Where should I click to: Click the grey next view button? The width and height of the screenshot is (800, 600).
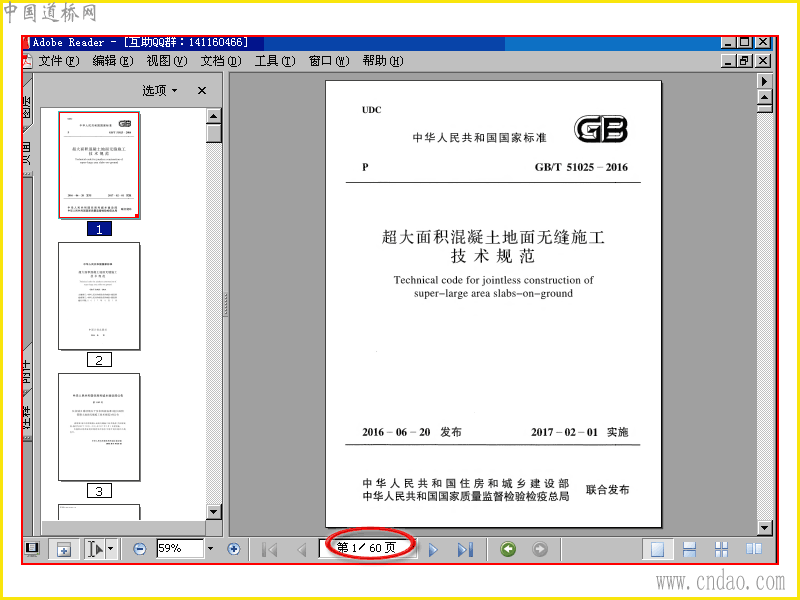[x=539, y=549]
